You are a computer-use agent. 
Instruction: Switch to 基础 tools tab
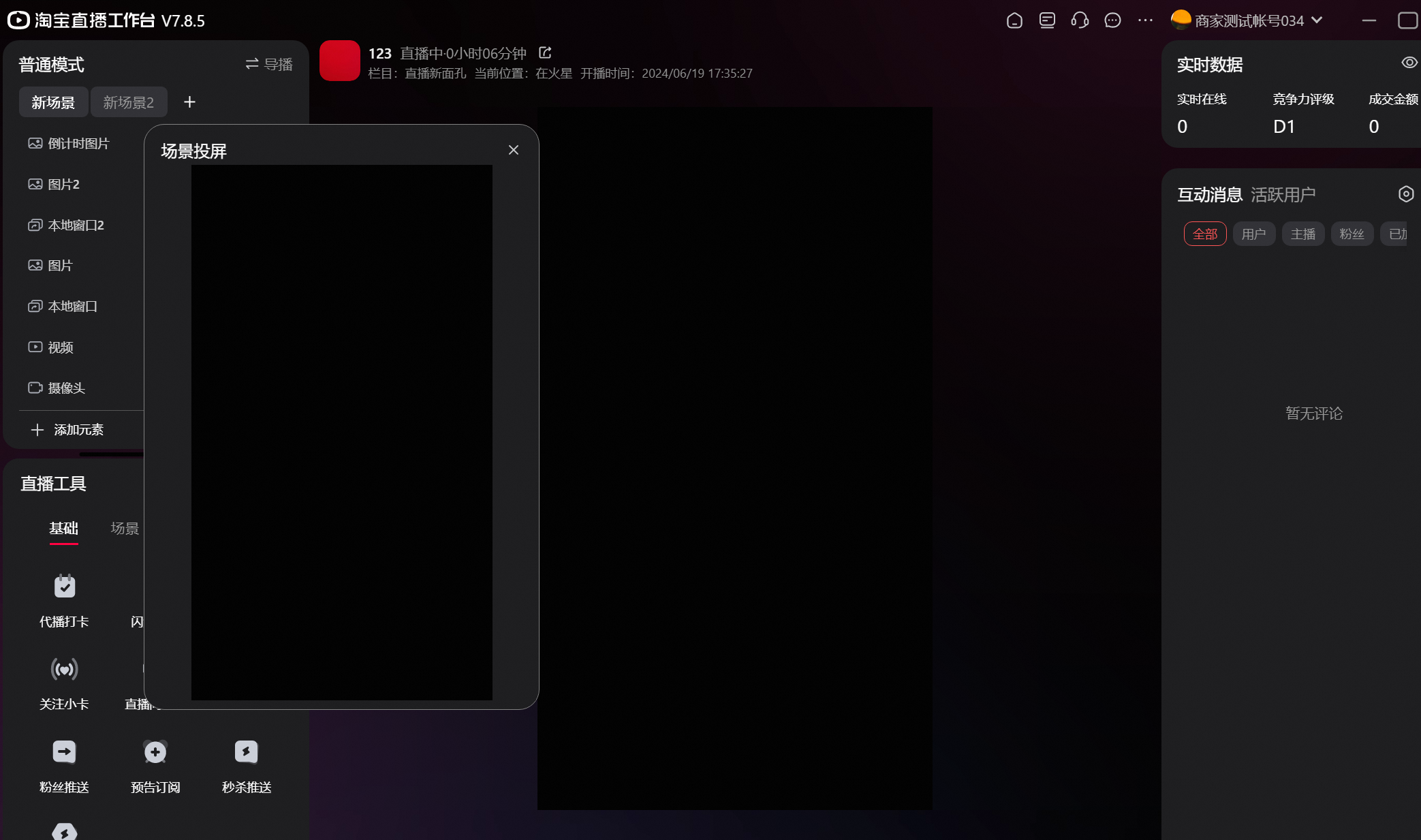[64, 529]
